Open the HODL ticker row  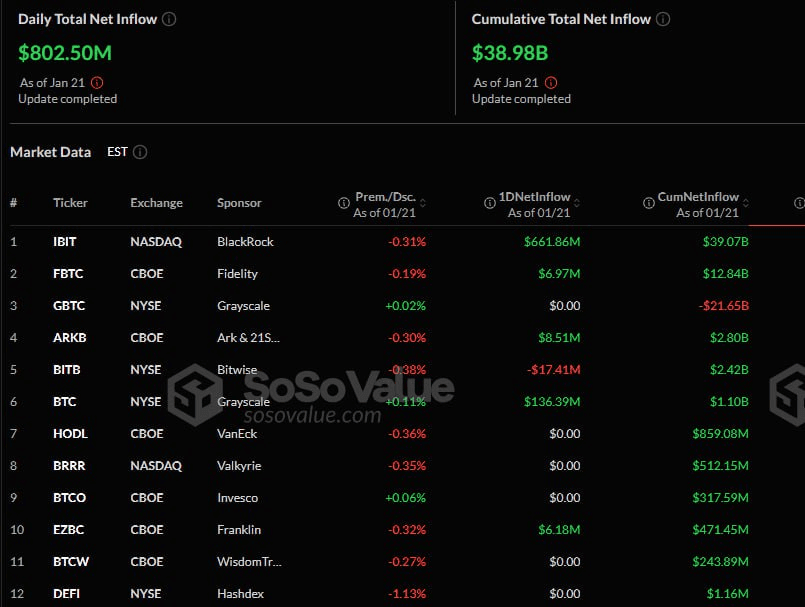(x=70, y=434)
